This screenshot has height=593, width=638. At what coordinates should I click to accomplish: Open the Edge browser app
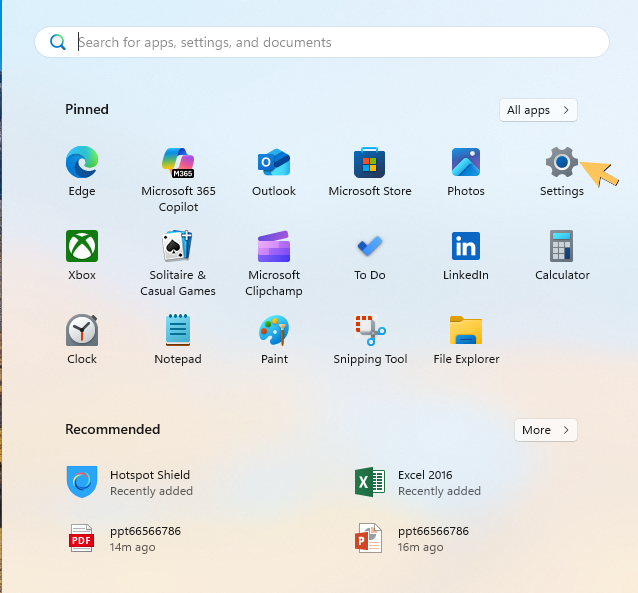pos(82,172)
